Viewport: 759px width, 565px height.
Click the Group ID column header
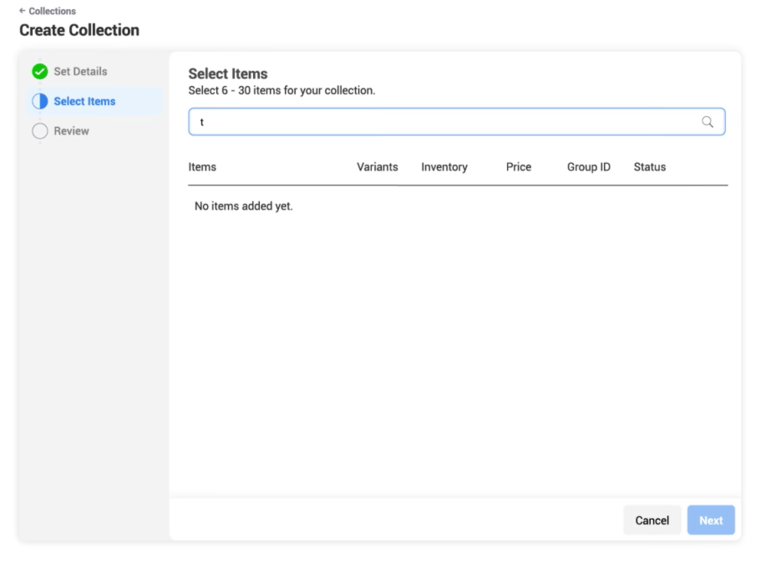[588, 167]
